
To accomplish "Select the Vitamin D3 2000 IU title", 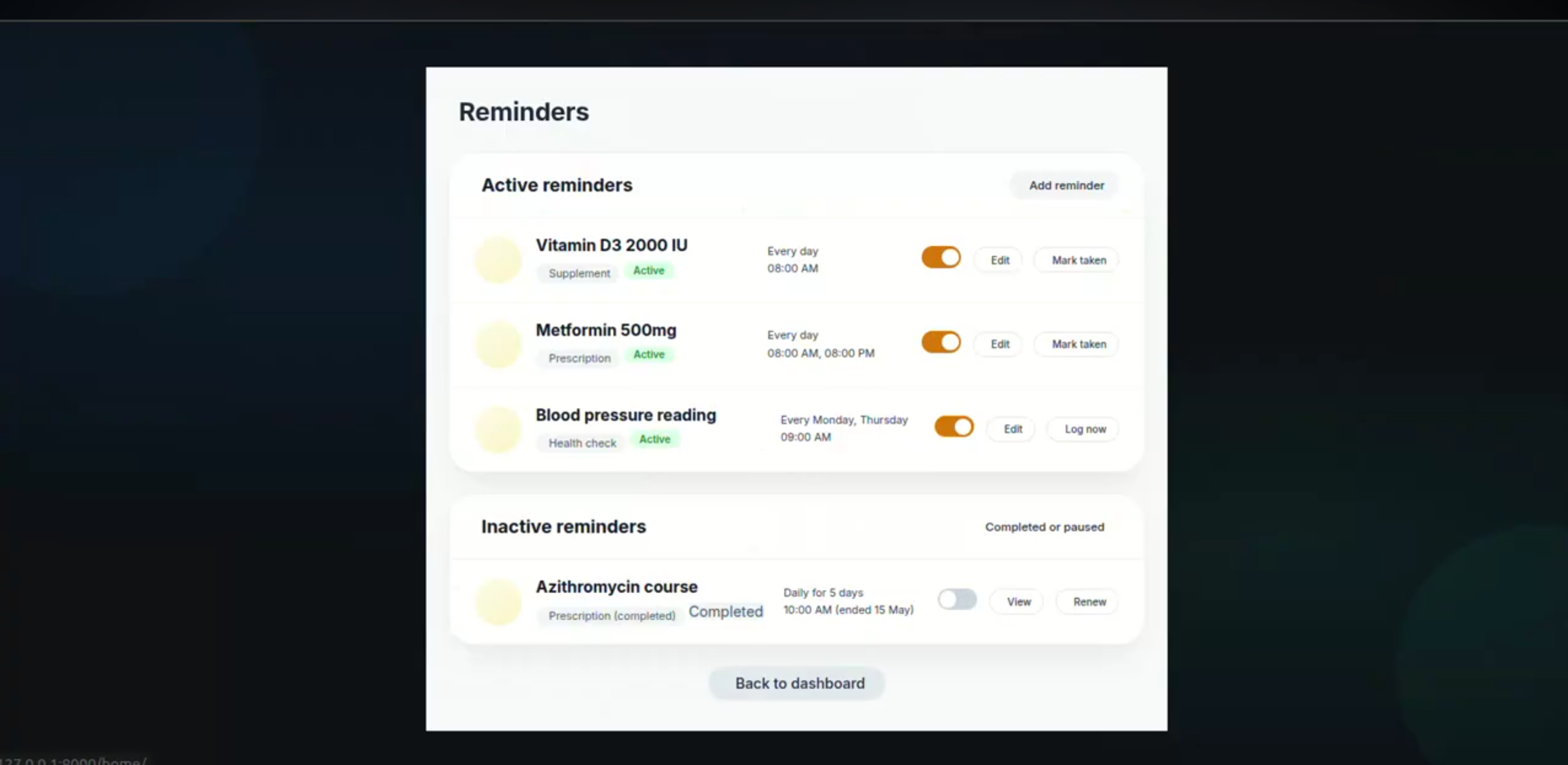I will [611, 245].
